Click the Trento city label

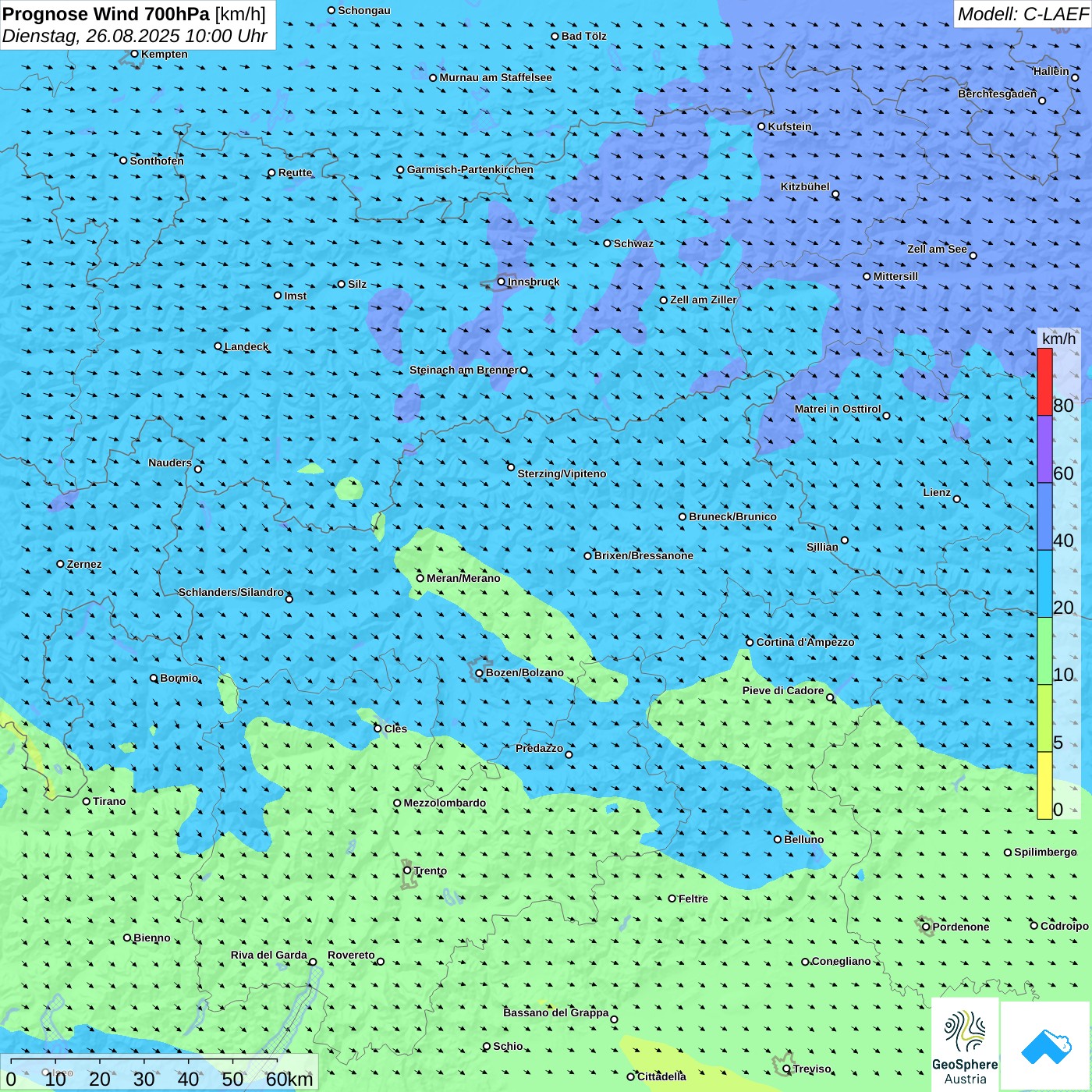[x=431, y=870]
